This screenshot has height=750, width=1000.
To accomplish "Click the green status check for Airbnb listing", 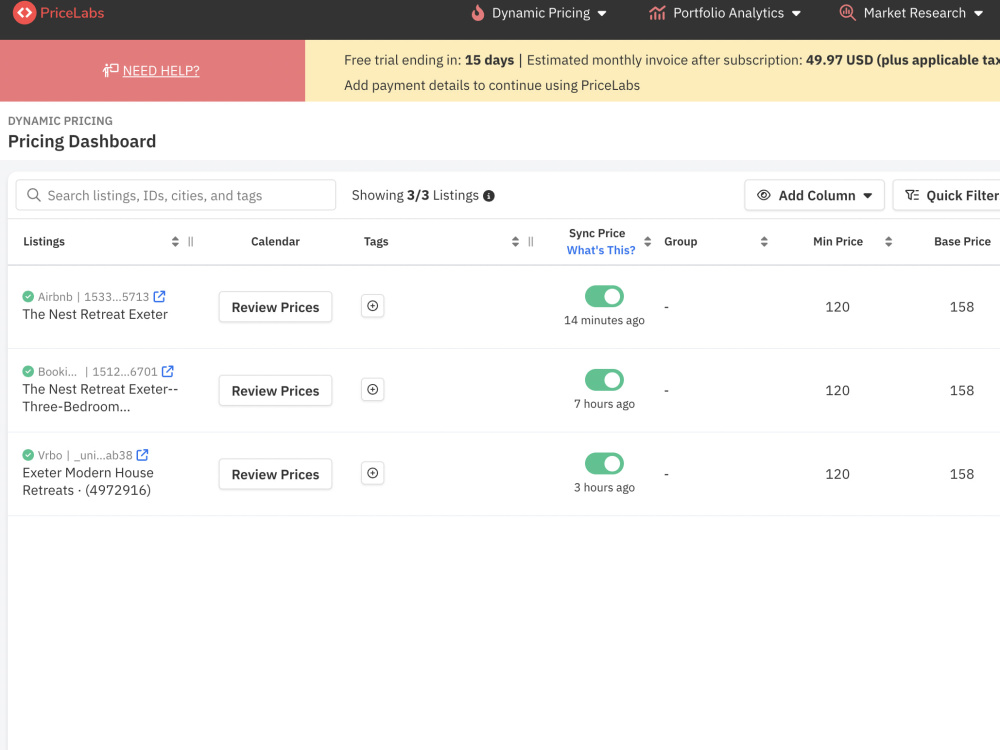I will point(28,297).
